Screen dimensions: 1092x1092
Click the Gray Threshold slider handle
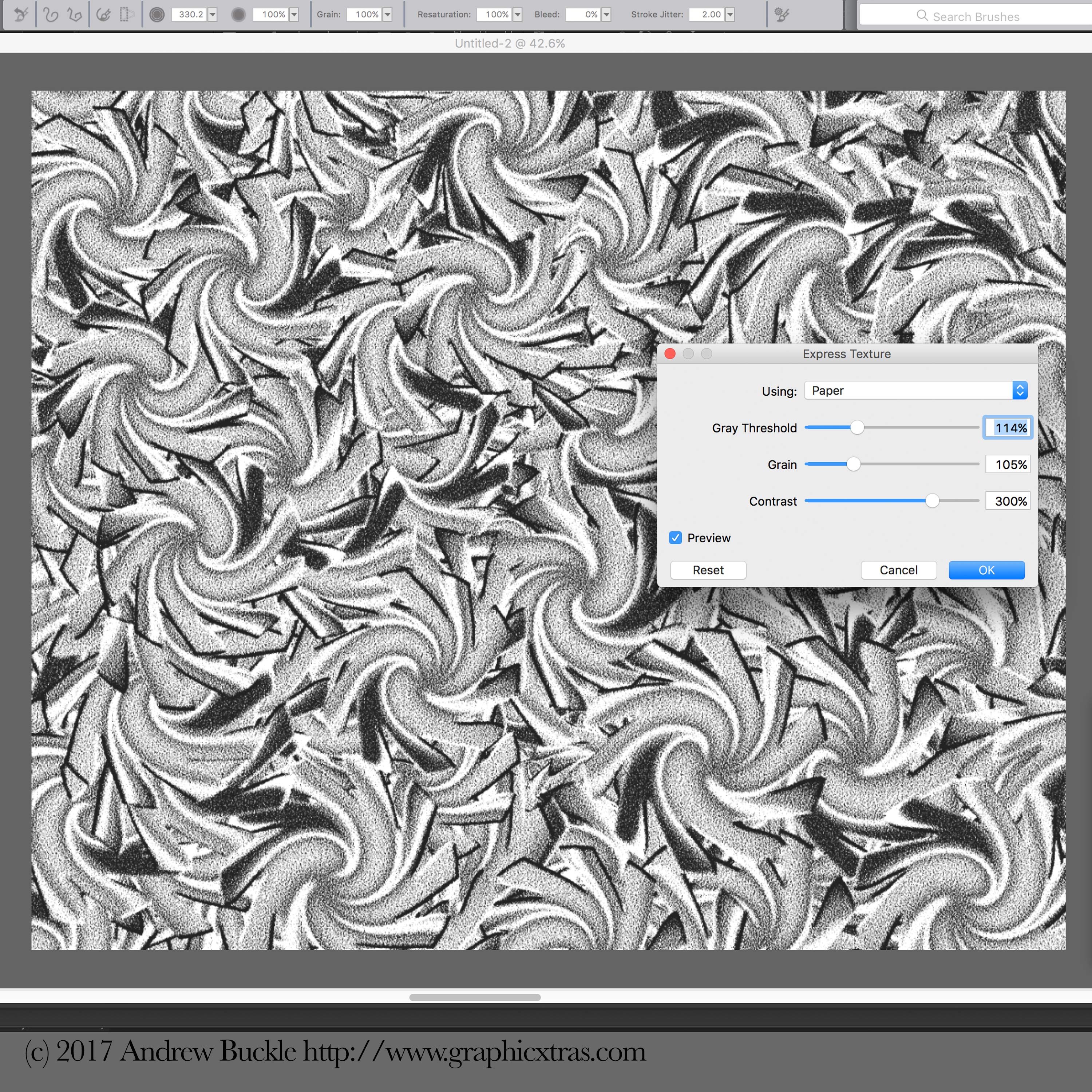click(857, 428)
